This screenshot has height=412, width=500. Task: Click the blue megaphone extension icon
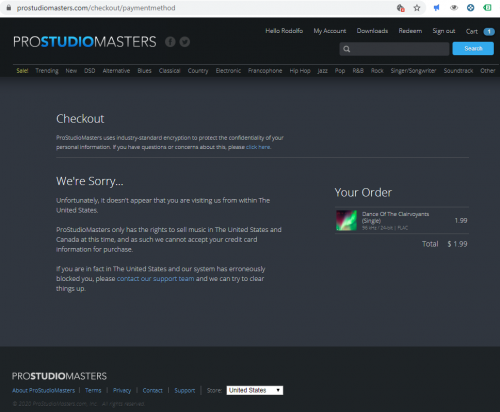pos(436,8)
